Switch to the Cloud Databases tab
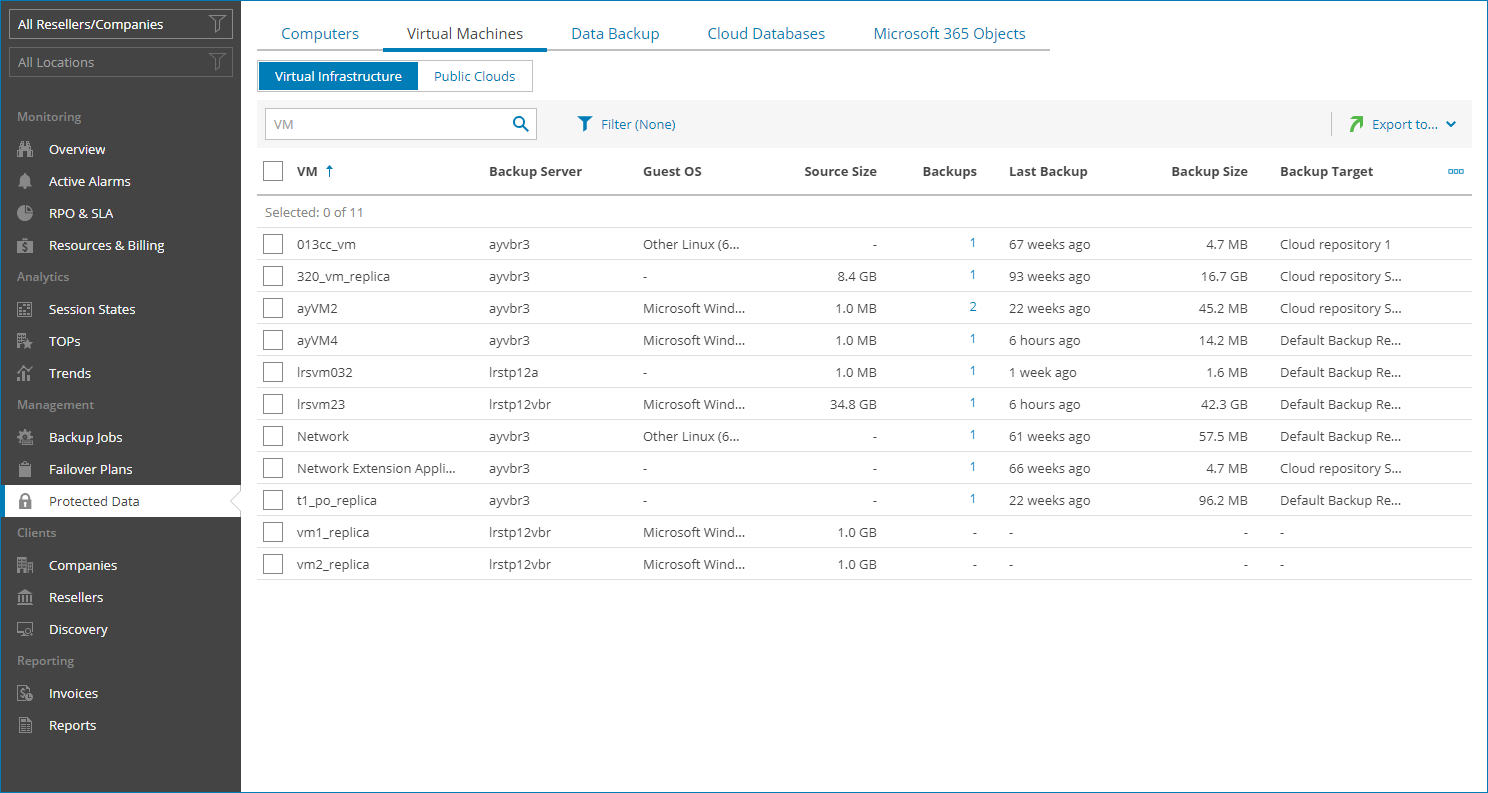The width and height of the screenshot is (1488, 793). [766, 34]
